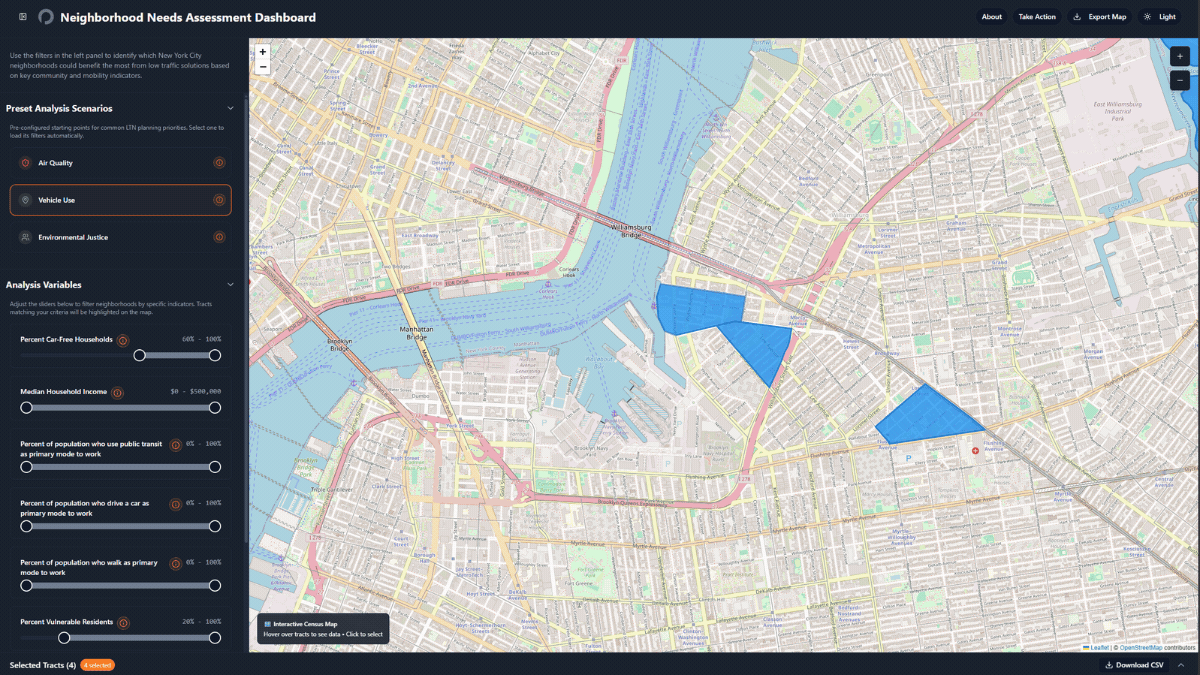Click Car-Free Households minimum slider handle
Image resolution: width=1200 pixels, height=675 pixels.
click(140, 355)
